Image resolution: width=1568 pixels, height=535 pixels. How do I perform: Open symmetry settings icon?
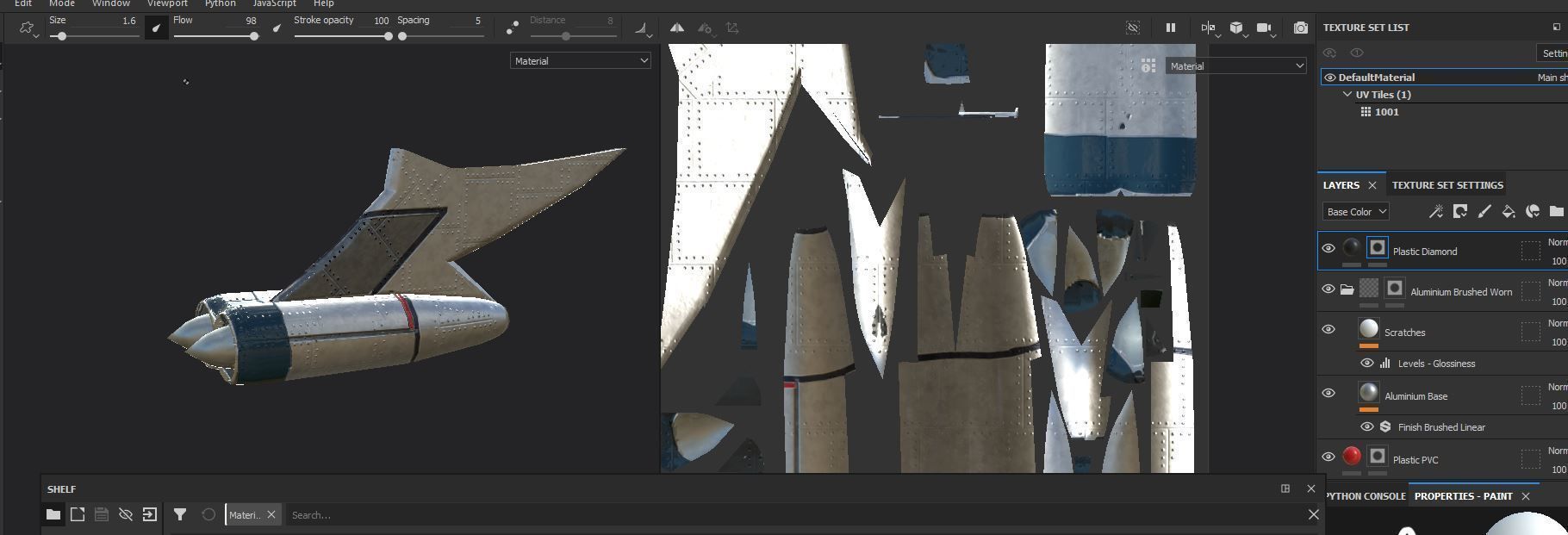tap(705, 28)
